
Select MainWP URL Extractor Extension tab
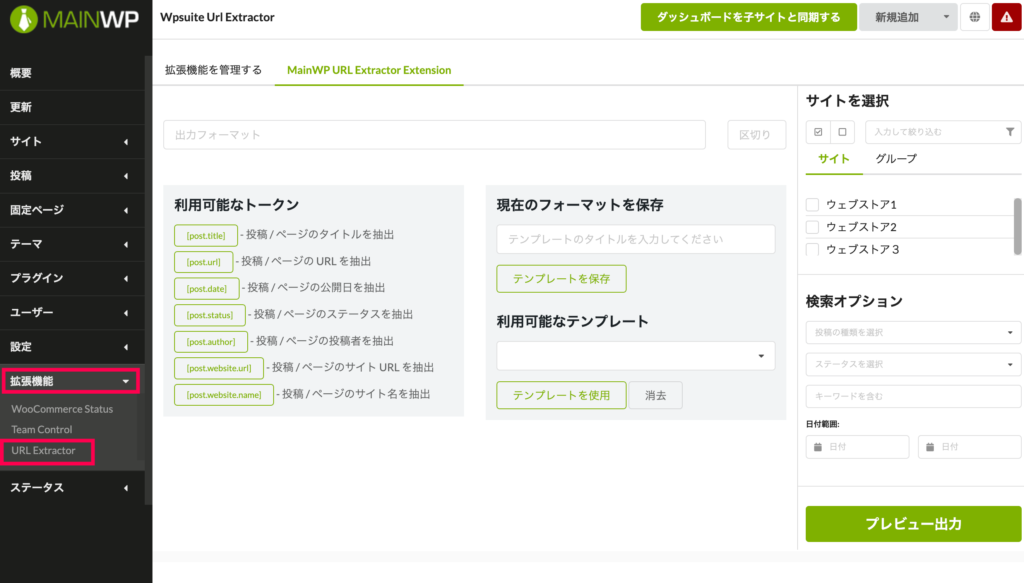point(369,70)
